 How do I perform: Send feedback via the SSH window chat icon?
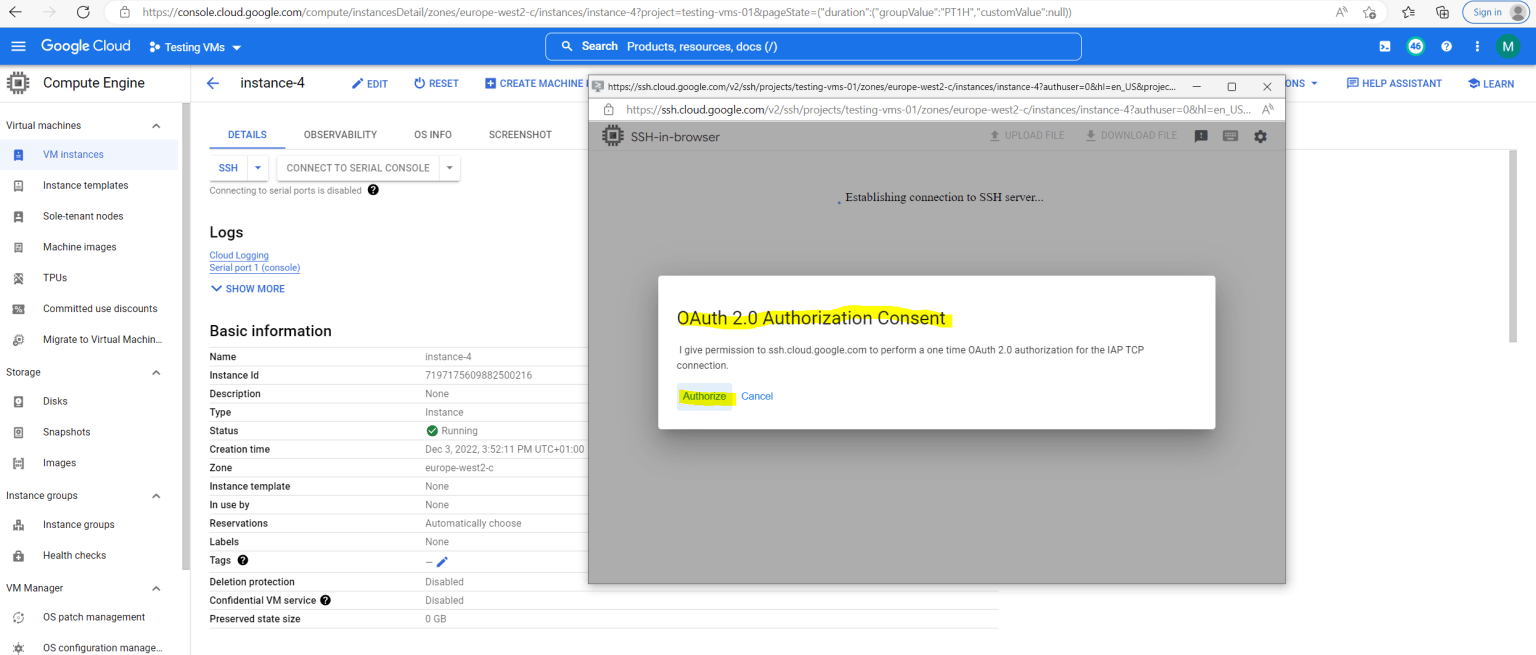[x=1200, y=136]
